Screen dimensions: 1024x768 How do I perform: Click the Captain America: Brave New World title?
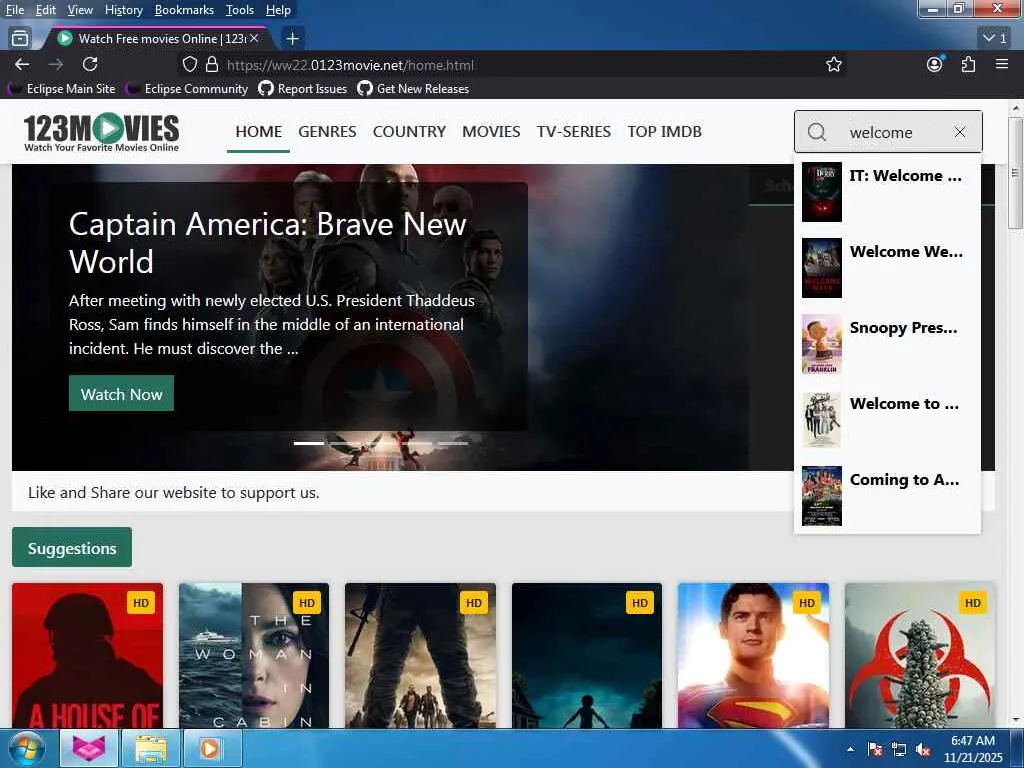pyautogui.click(x=268, y=242)
